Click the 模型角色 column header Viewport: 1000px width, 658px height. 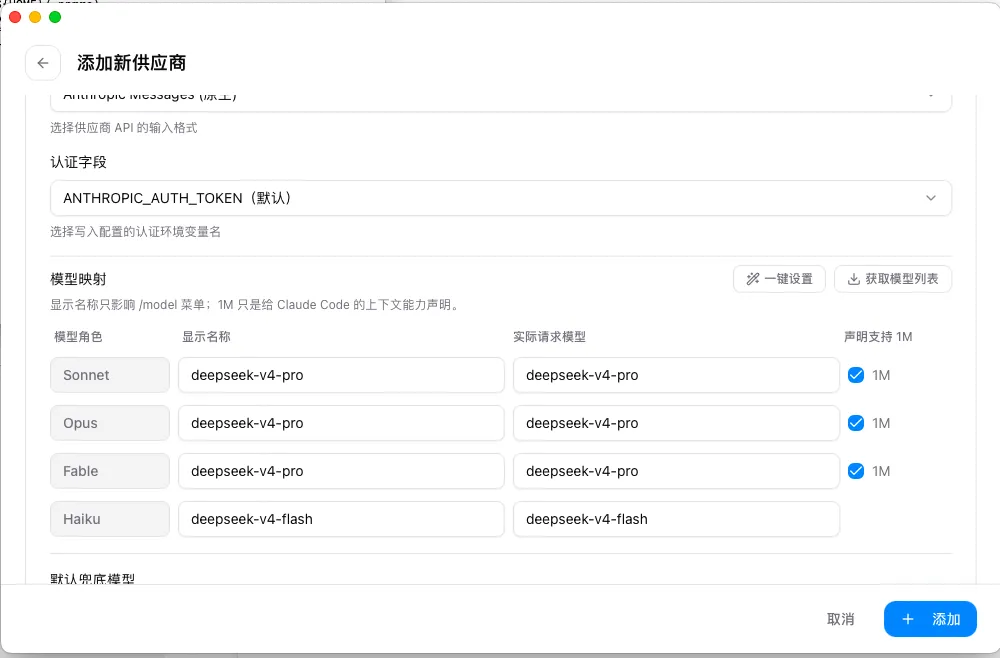pyautogui.click(x=78, y=337)
